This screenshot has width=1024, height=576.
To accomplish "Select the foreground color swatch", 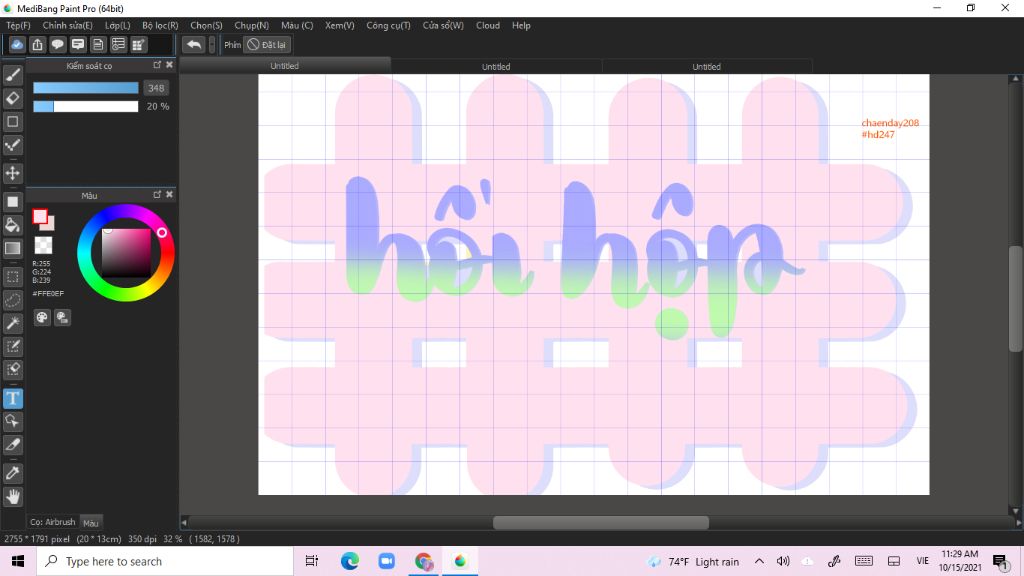I will click(x=40, y=217).
